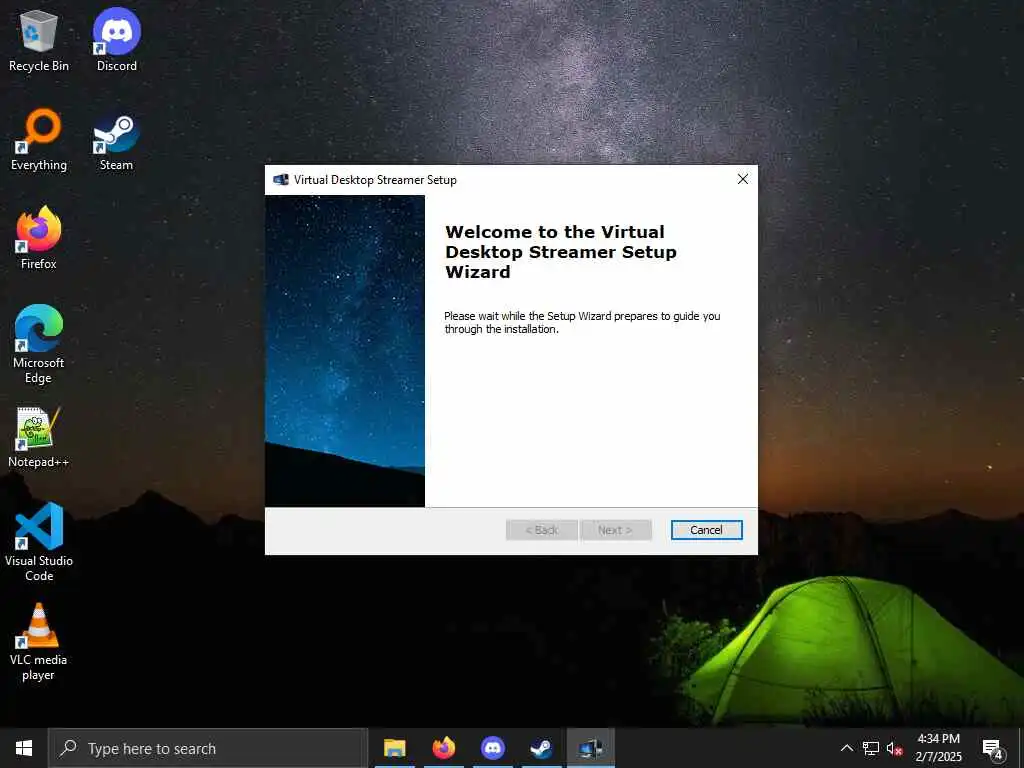Image resolution: width=1024 pixels, height=768 pixels.
Task: Open the Recycle Bin desktop icon
Action: pos(39,40)
